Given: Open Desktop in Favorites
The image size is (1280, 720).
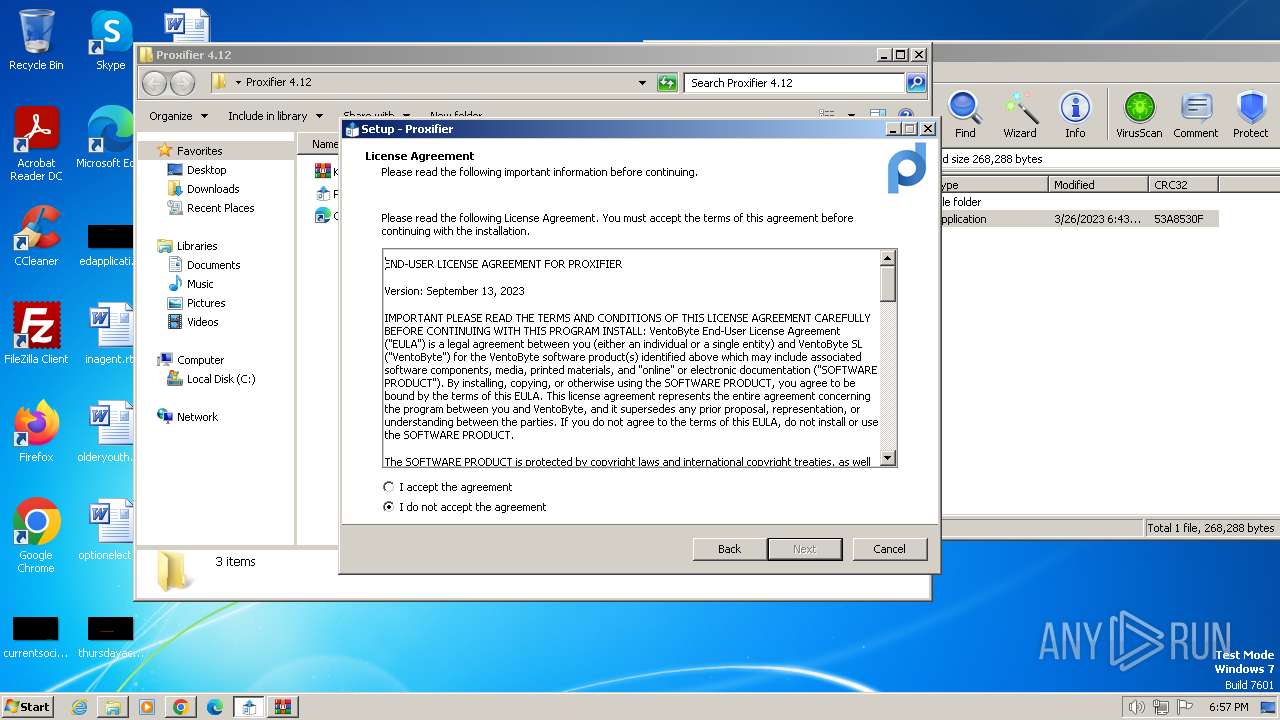Looking at the screenshot, I should click(206, 170).
